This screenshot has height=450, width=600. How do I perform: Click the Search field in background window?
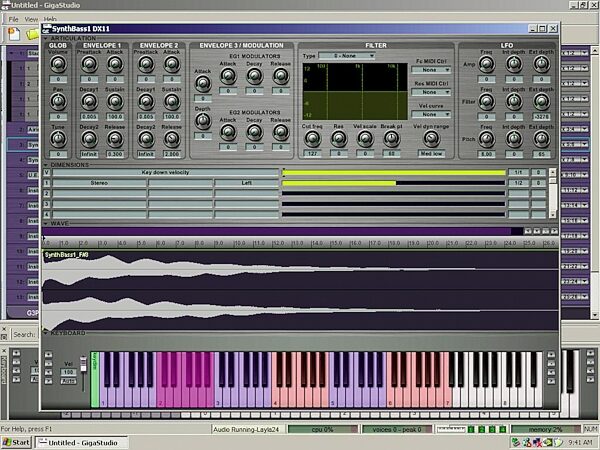(x=24, y=334)
